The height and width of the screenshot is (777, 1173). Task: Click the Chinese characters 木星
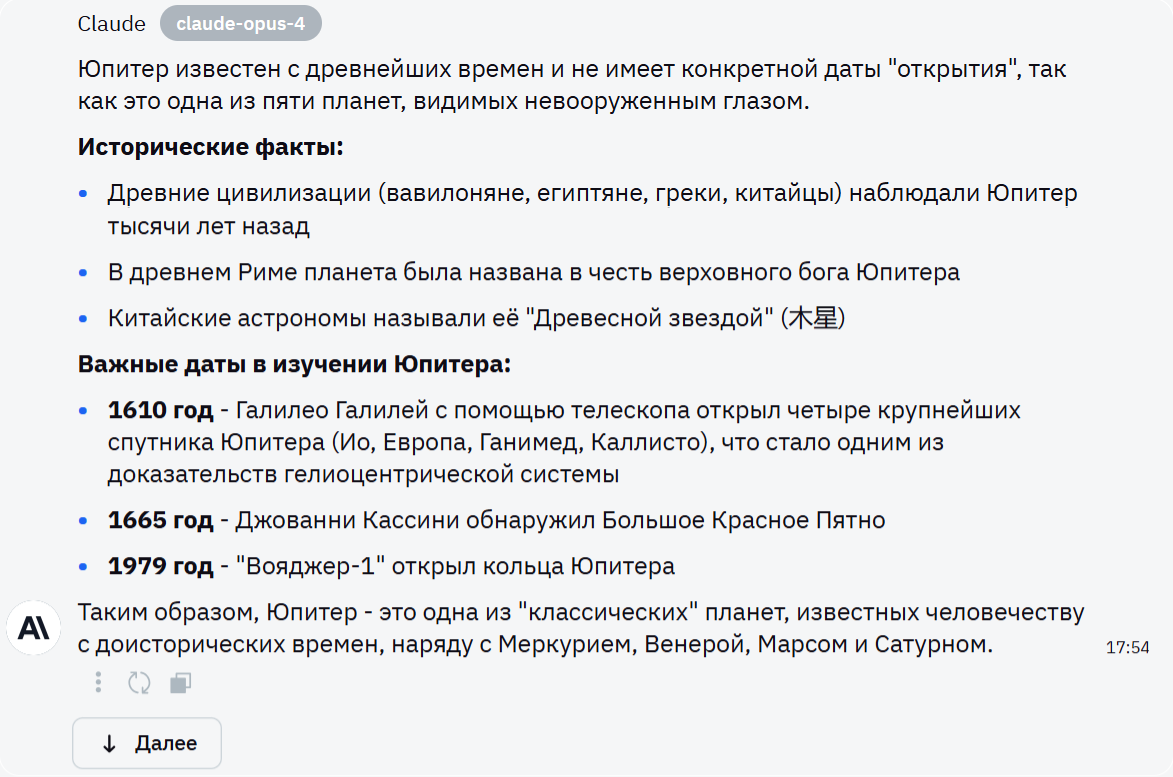tap(813, 319)
